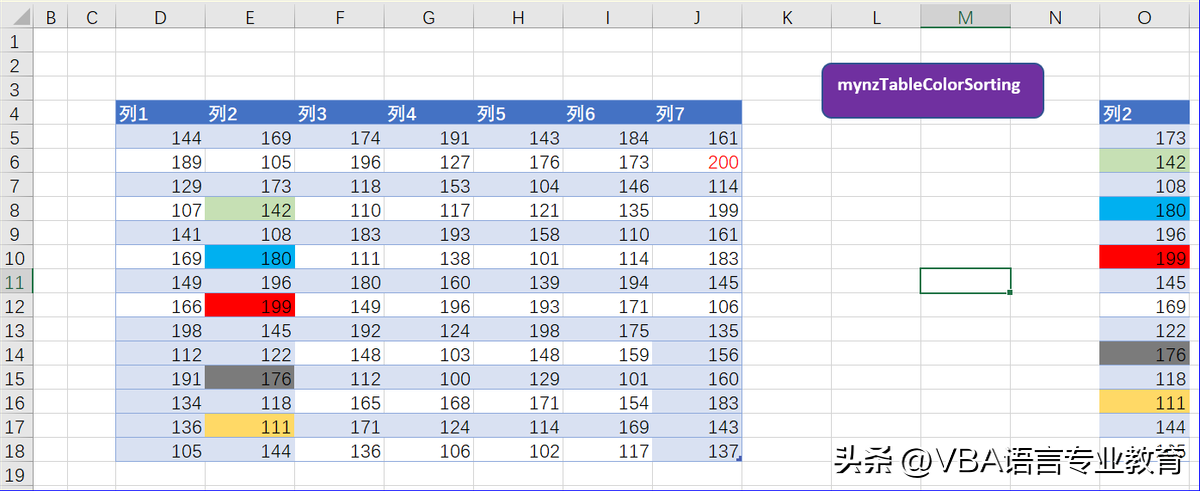Select cell D5 containing 144
1200x491 pixels.
pos(160,138)
